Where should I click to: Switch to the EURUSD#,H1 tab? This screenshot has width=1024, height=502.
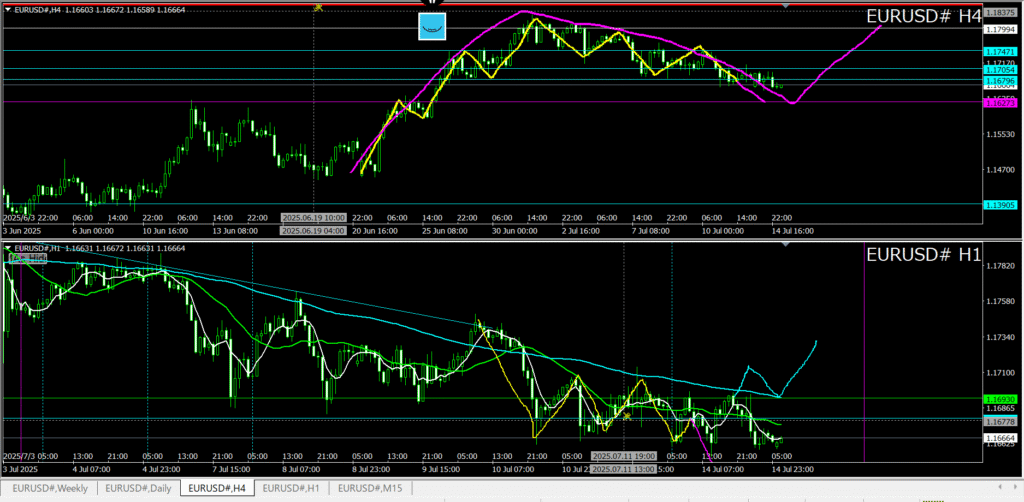click(292, 488)
